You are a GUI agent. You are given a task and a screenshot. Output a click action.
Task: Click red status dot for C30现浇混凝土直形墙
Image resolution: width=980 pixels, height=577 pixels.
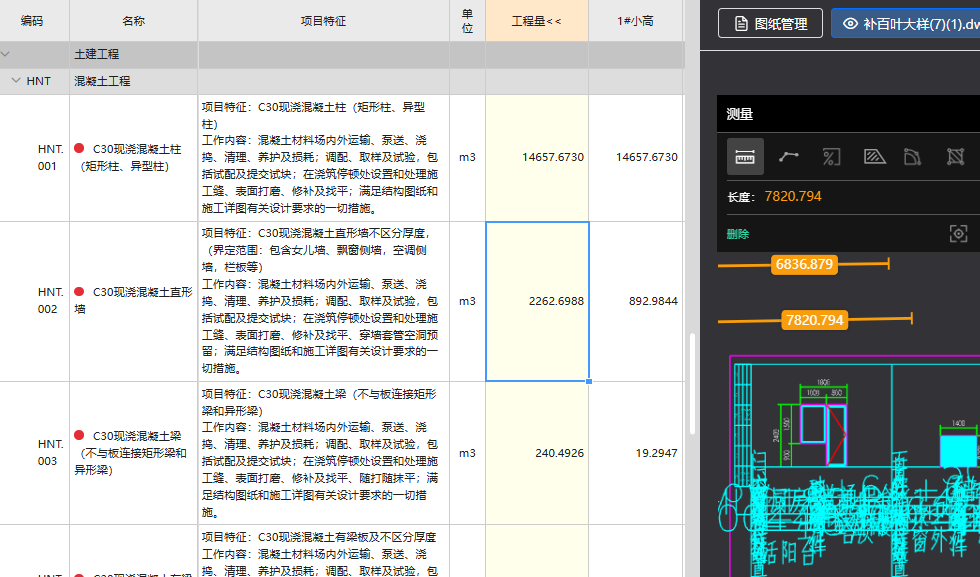click(x=79, y=292)
